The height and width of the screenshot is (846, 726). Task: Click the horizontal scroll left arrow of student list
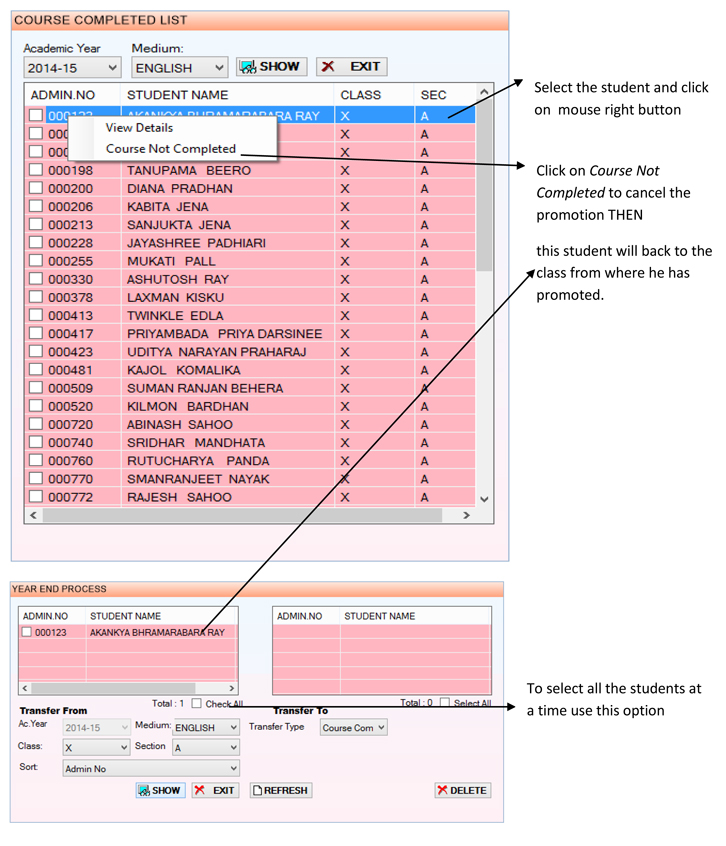(x=33, y=515)
